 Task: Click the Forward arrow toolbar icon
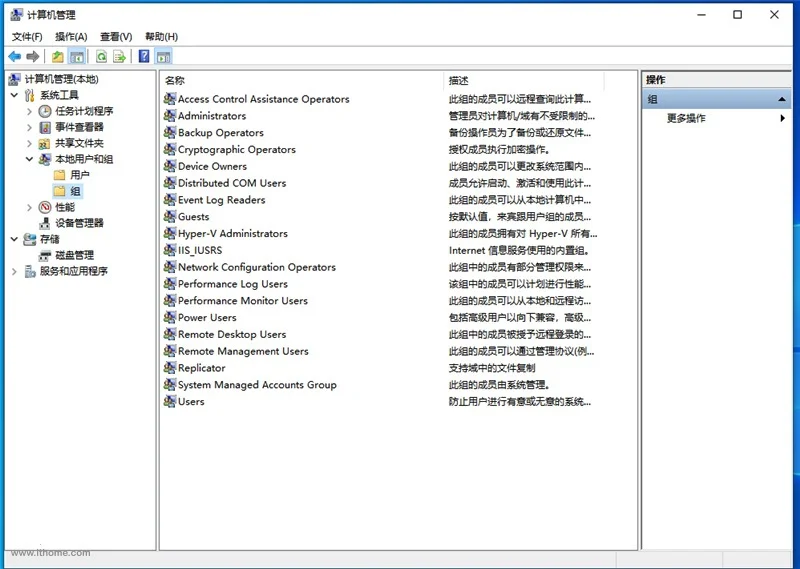click(33, 56)
